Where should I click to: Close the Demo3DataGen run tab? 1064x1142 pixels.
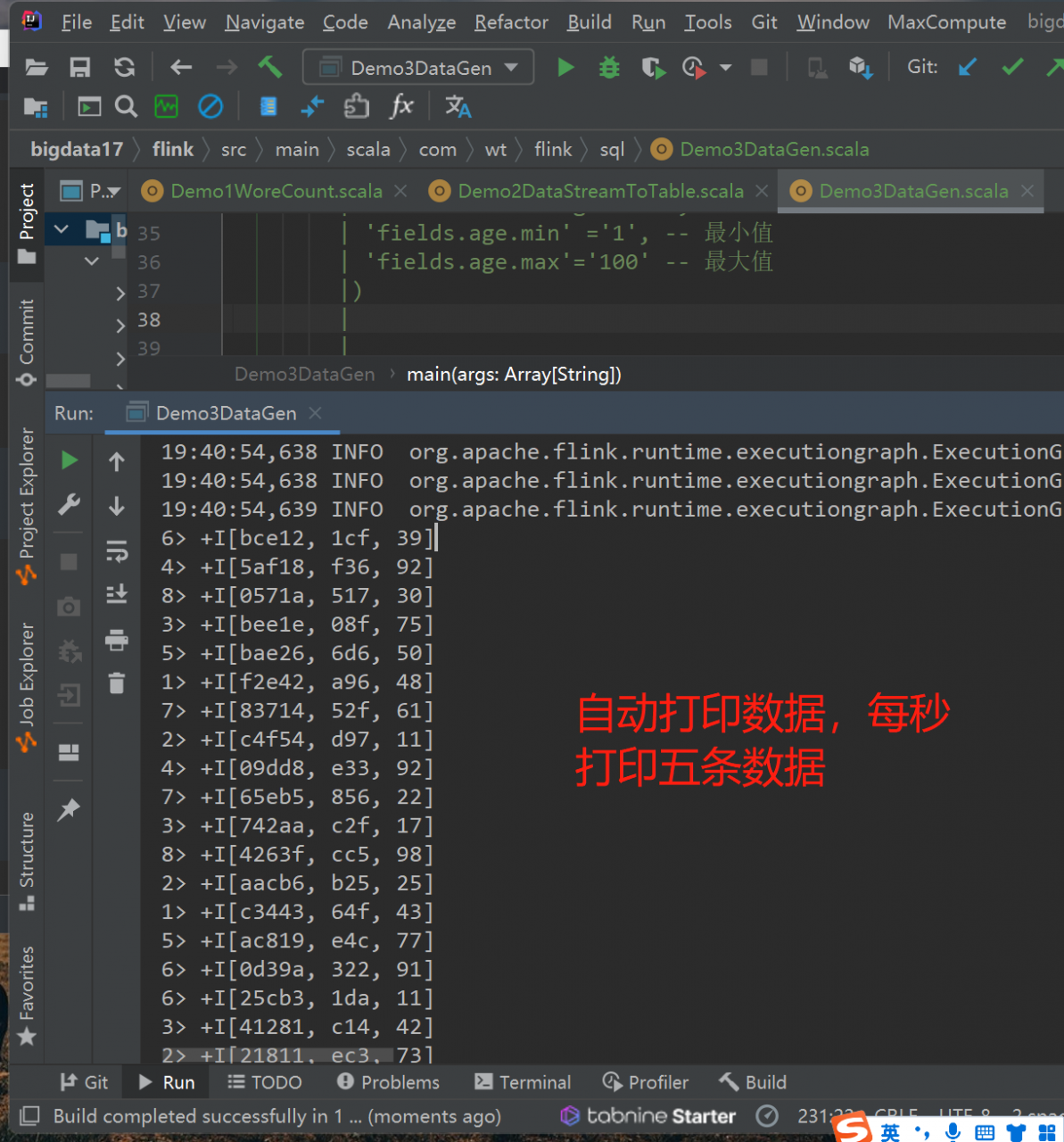[315, 413]
